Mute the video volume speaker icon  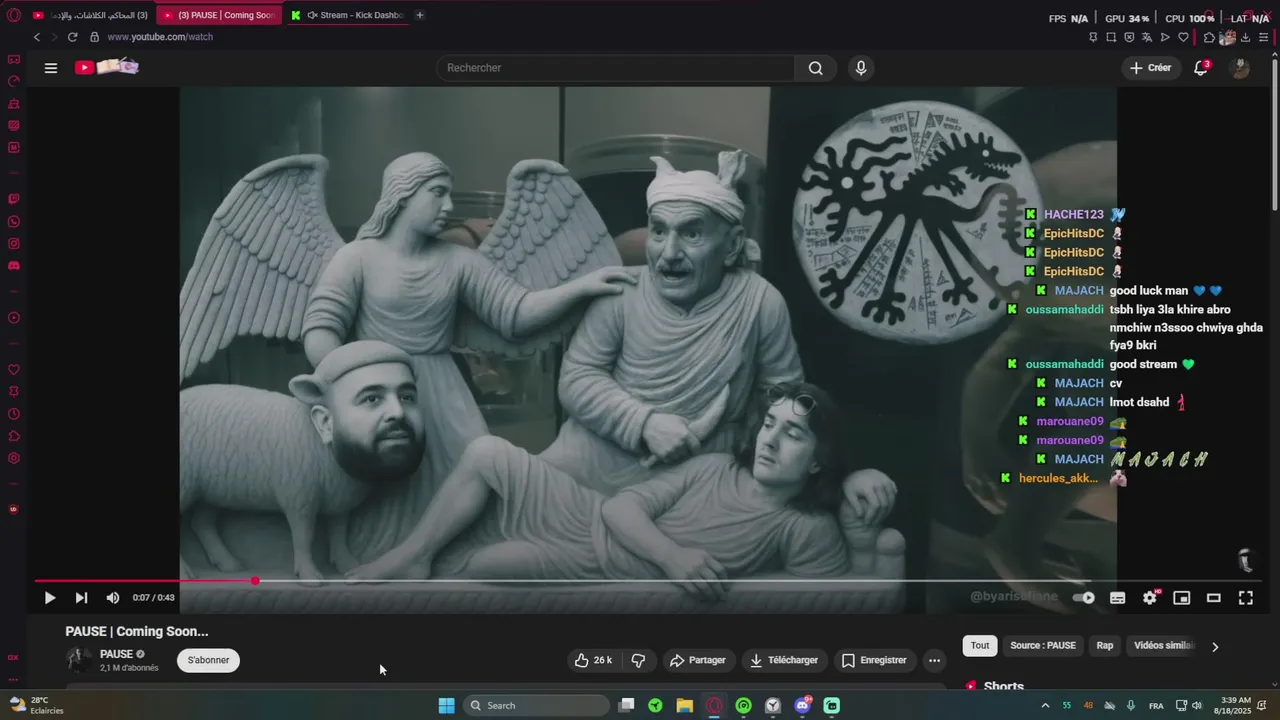[113, 598]
